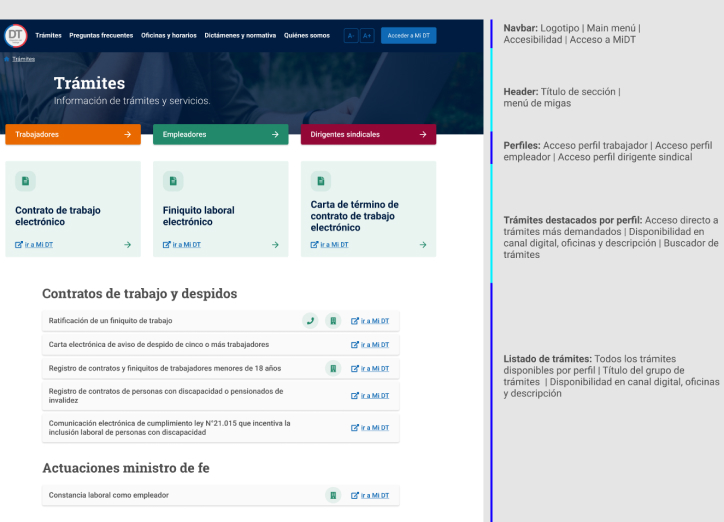The width and height of the screenshot is (724, 522).
Task: Click phone icon in Ratificación de finiquito row
Action: point(310,320)
